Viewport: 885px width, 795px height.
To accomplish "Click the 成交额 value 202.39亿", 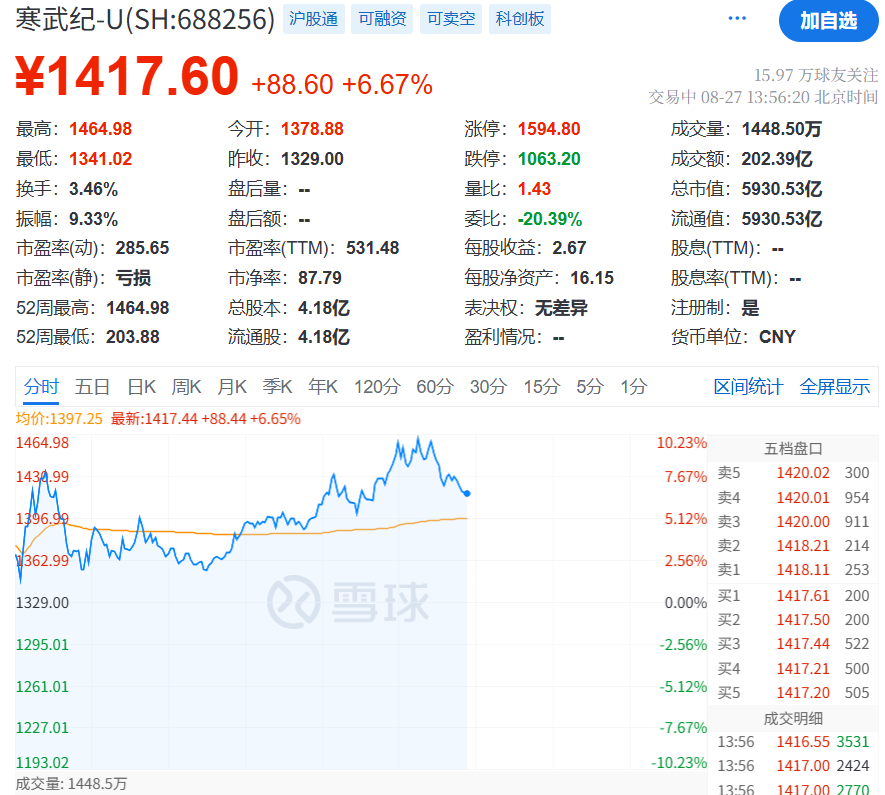I will point(777,159).
